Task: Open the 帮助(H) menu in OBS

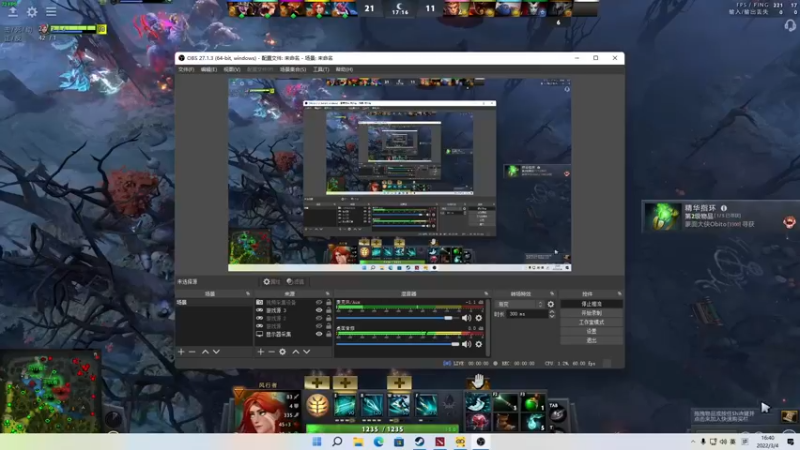Action: pos(344,69)
